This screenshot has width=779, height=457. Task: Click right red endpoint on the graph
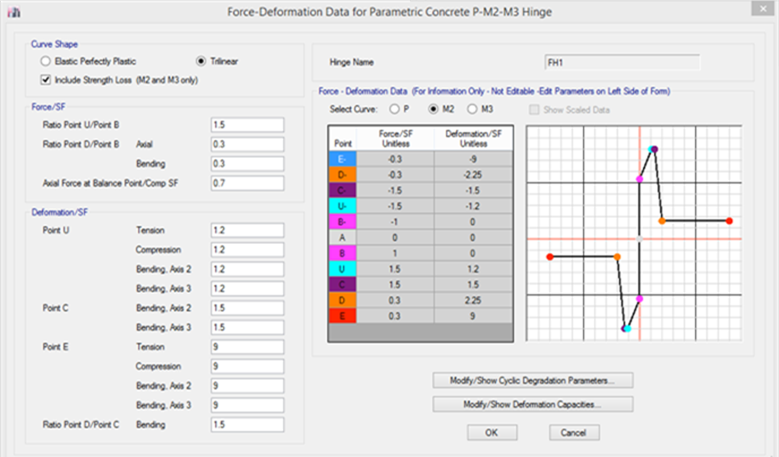coord(729,221)
